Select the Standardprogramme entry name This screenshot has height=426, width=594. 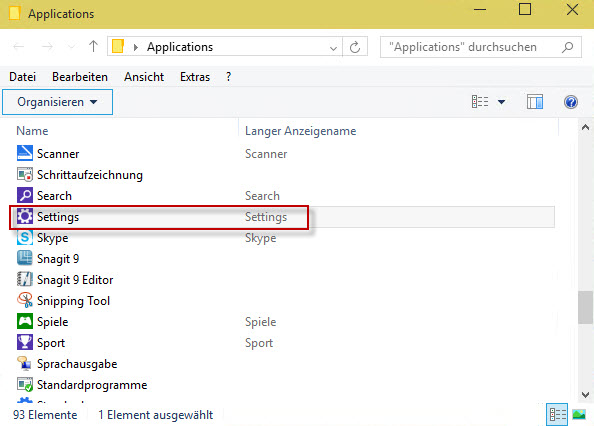click(x=92, y=385)
